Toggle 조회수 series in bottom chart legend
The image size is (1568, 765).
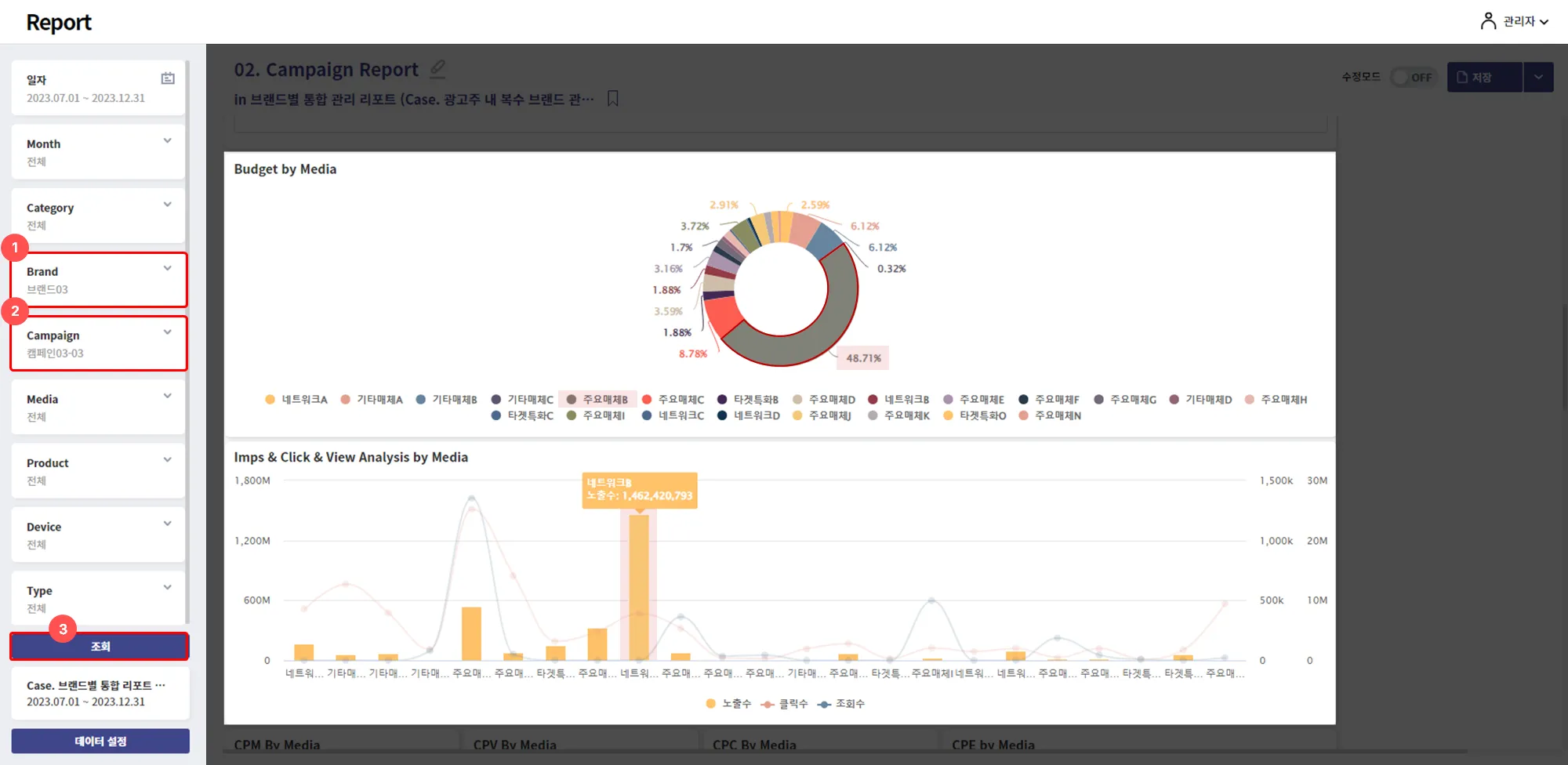coord(840,704)
